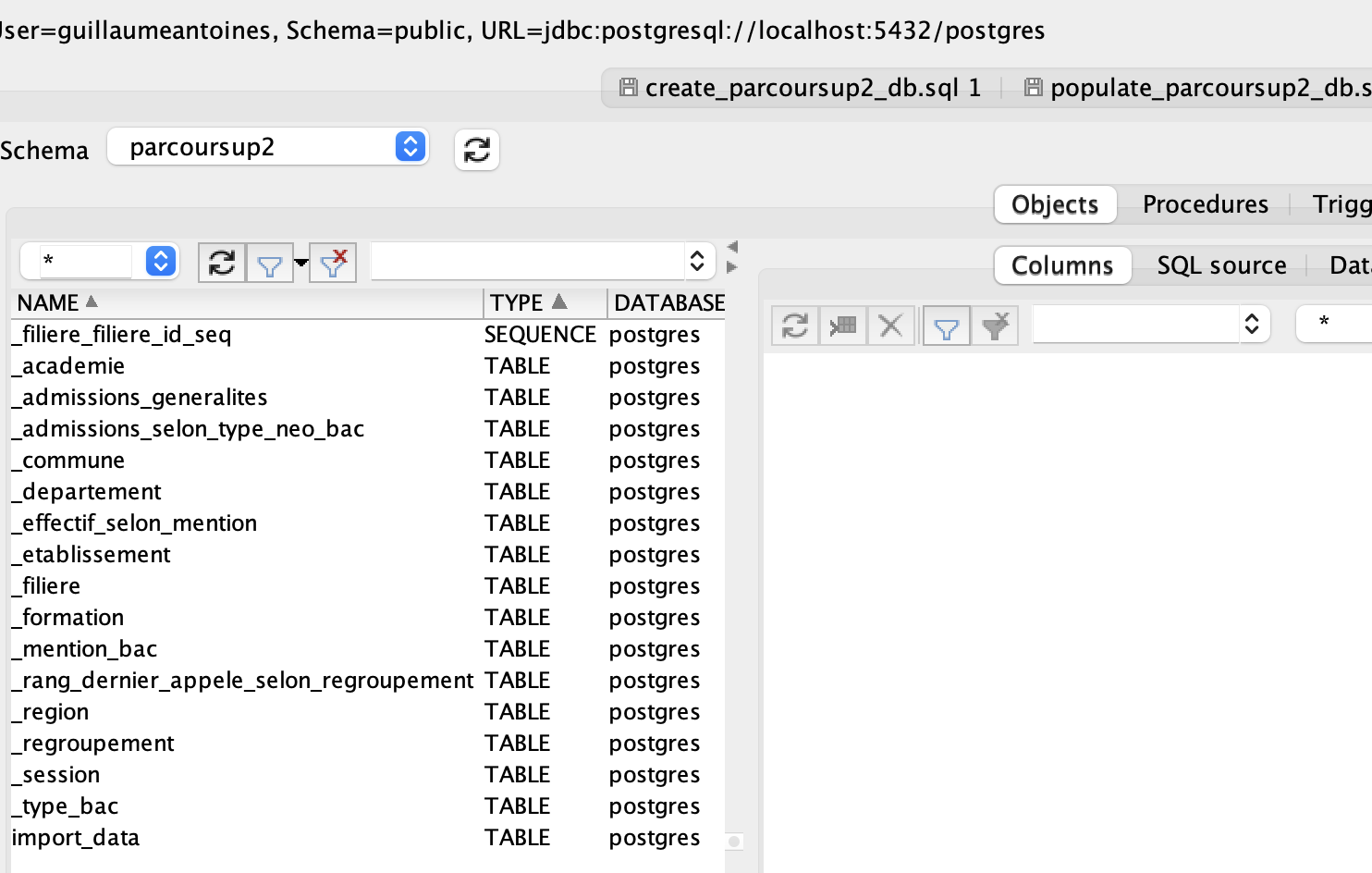Reload the columns panel refresh icon
1372x873 pixels.
(795, 326)
